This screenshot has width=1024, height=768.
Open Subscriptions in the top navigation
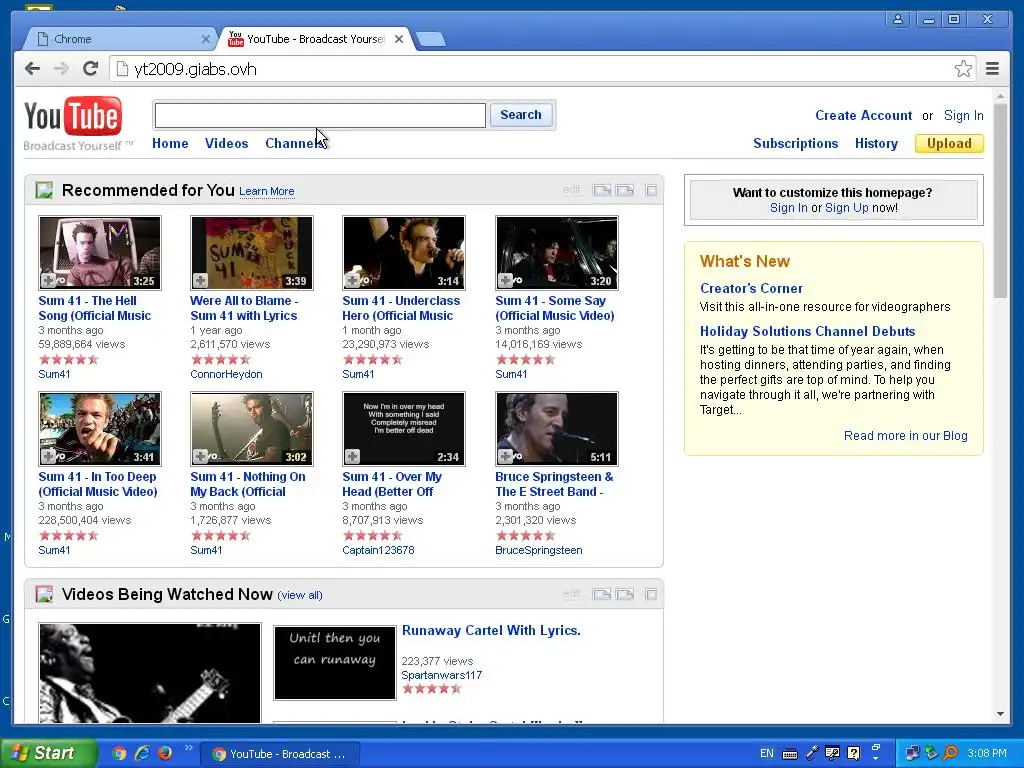(x=795, y=143)
